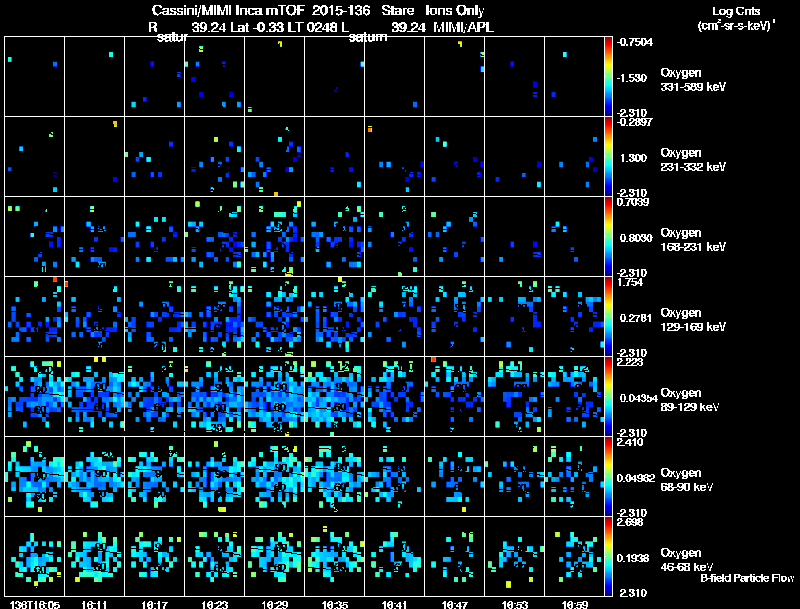Select the 16:59 time axis label
This screenshot has width=800, height=609.
[x=574, y=604]
